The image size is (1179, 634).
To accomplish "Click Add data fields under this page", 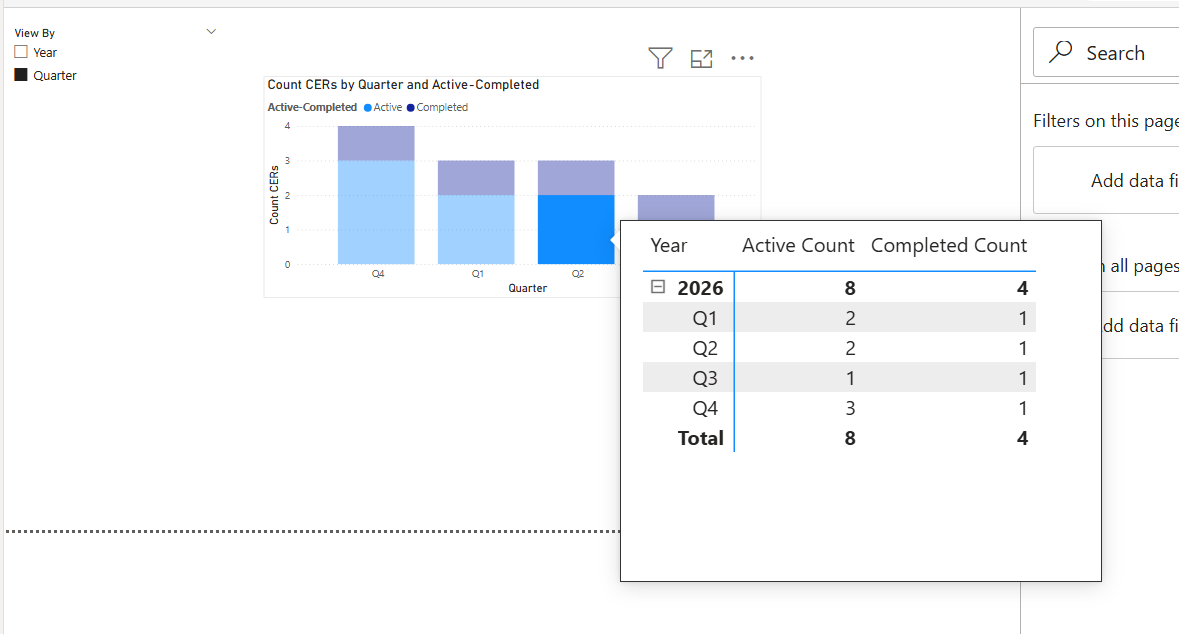I will pos(1106,180).
